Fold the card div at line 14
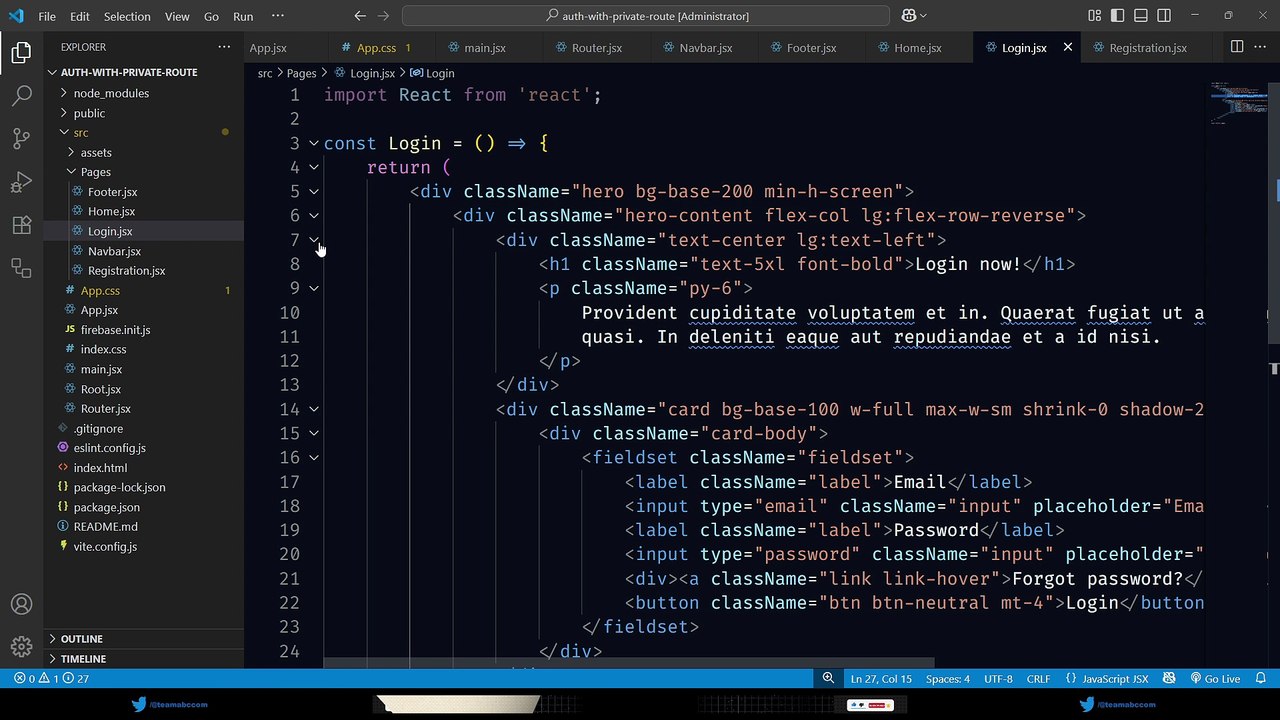Screen dimensions: 1280x720 314,409
